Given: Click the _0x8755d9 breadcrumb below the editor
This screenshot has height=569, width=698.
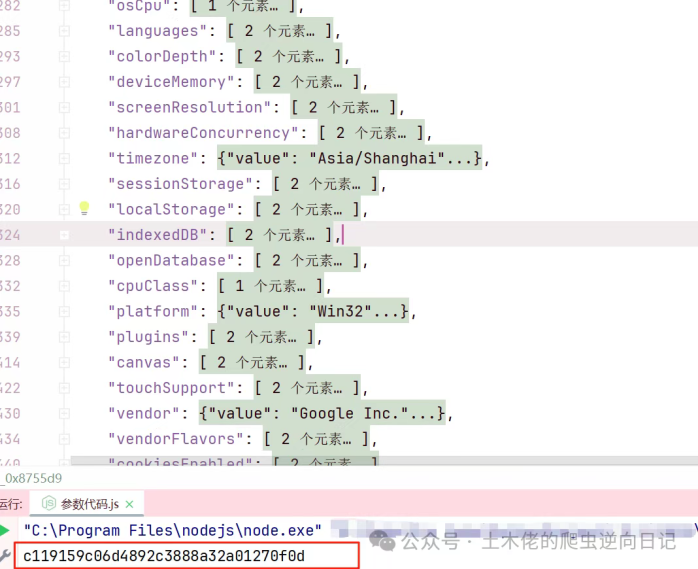Looking at the screenshot, I should pyautogui.click(x=32, y=478).
